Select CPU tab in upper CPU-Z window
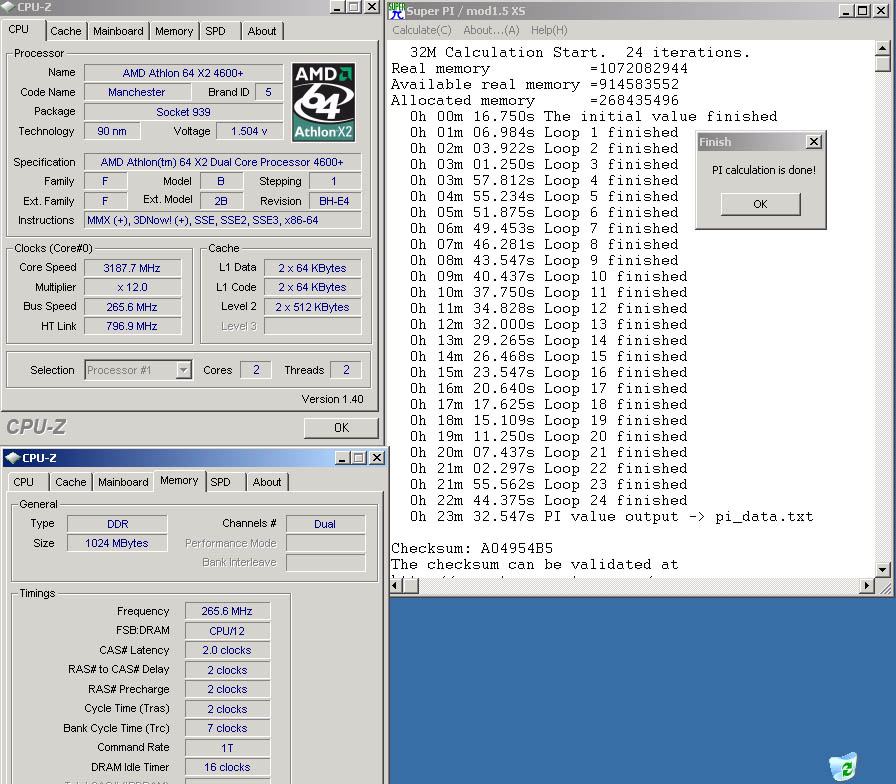This screenshot has height=784, width=896. [18, 29]
